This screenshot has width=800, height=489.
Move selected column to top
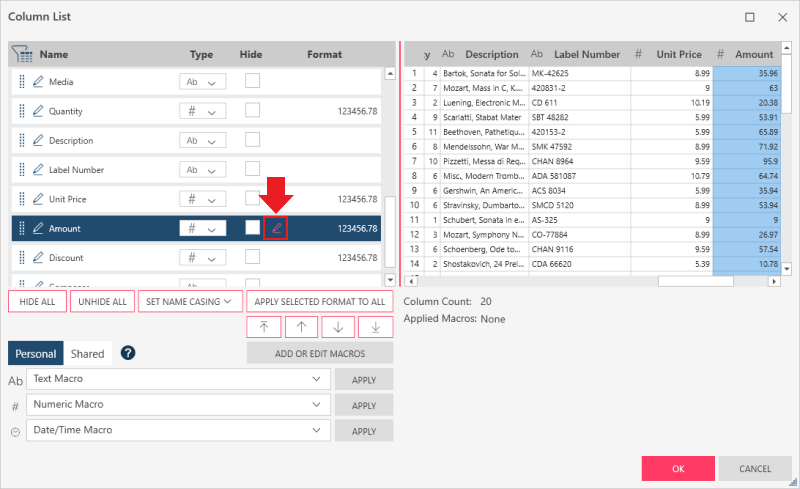(x=264, y=327)
